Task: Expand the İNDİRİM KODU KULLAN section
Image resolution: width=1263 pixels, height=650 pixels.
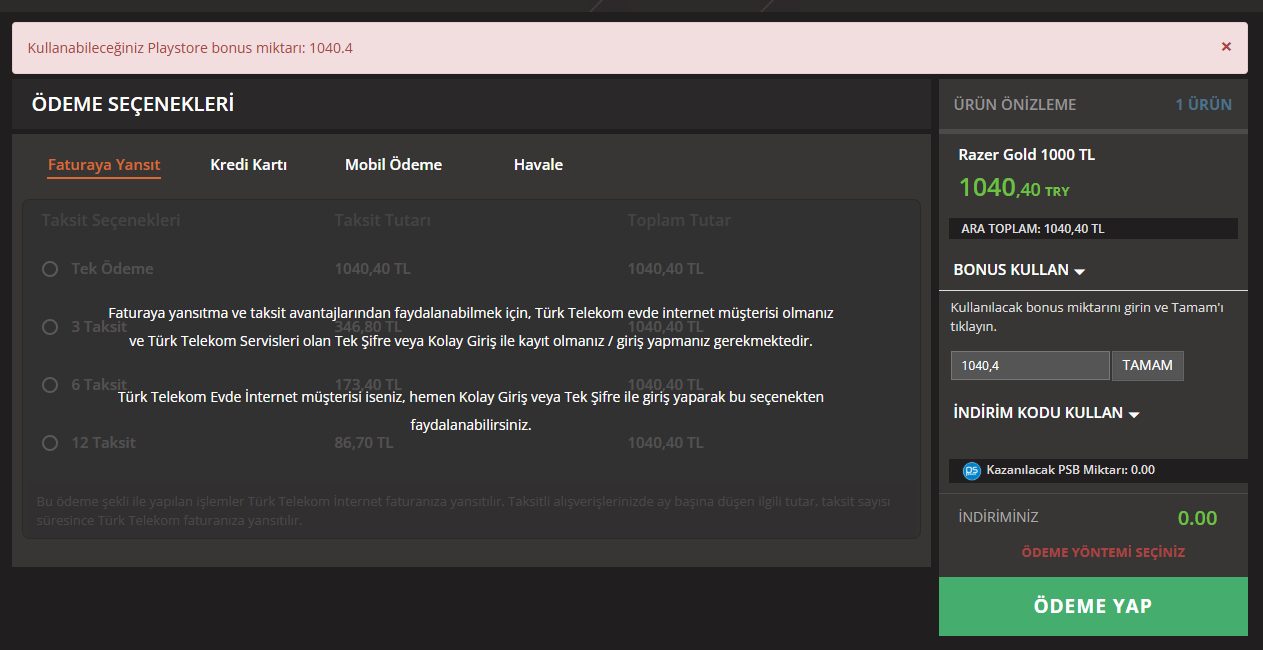Action: coord(1046,413)
